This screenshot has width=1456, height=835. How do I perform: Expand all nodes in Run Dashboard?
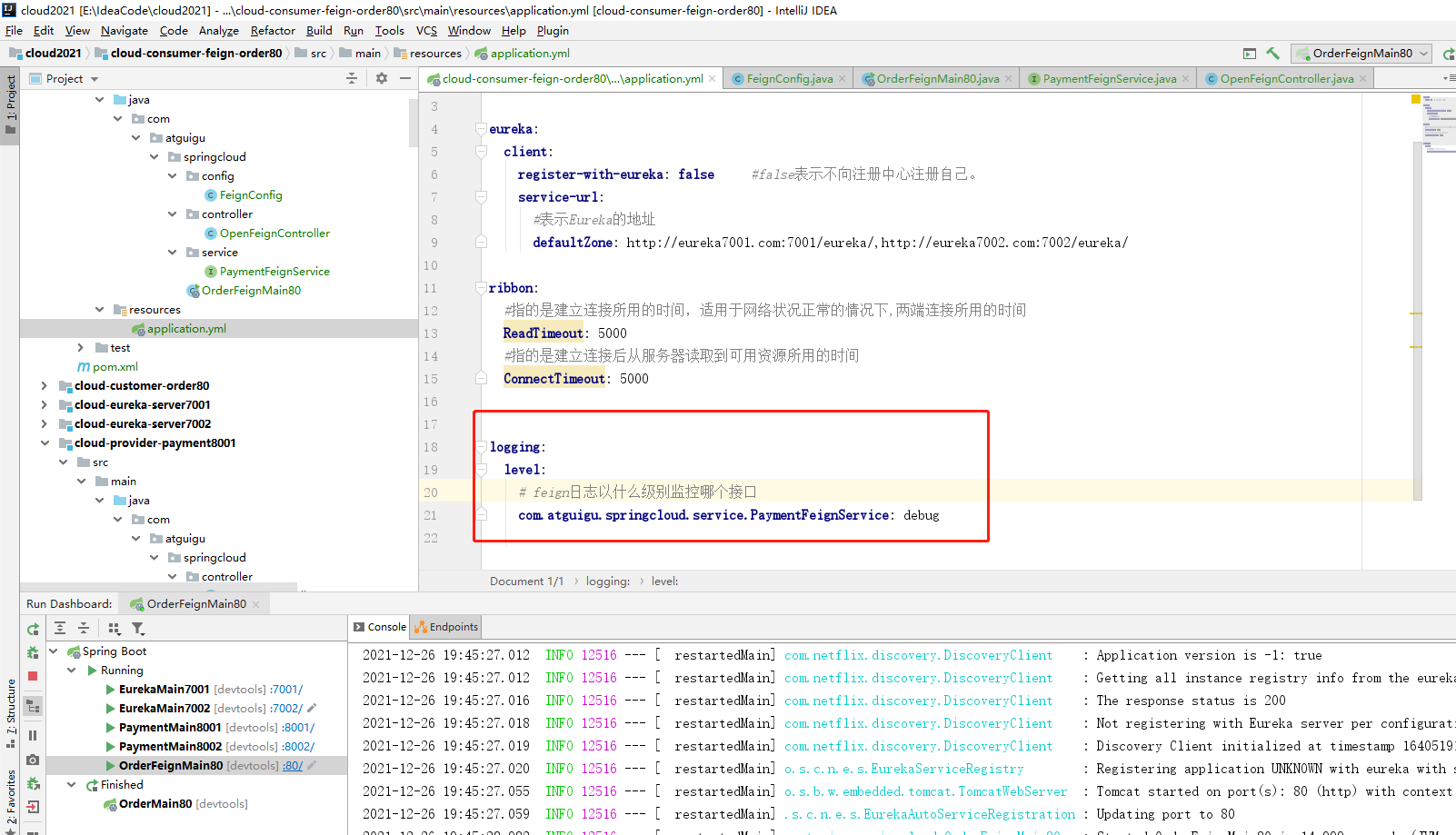coord(60,628)
